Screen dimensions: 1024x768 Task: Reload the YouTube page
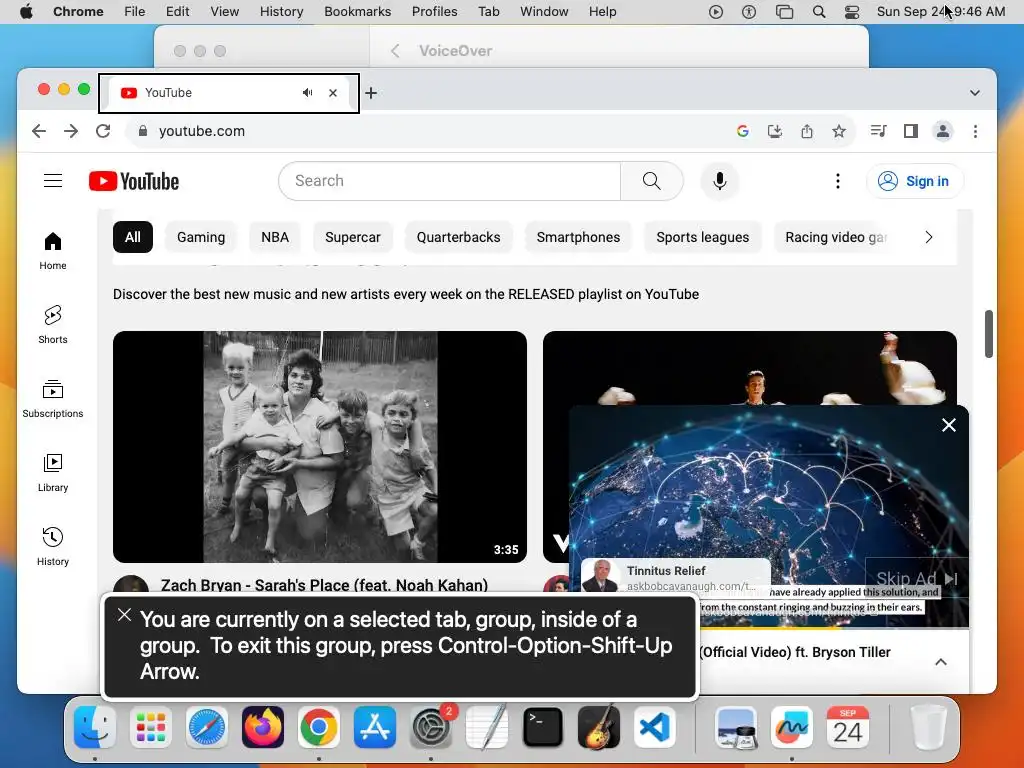point(103,131)
